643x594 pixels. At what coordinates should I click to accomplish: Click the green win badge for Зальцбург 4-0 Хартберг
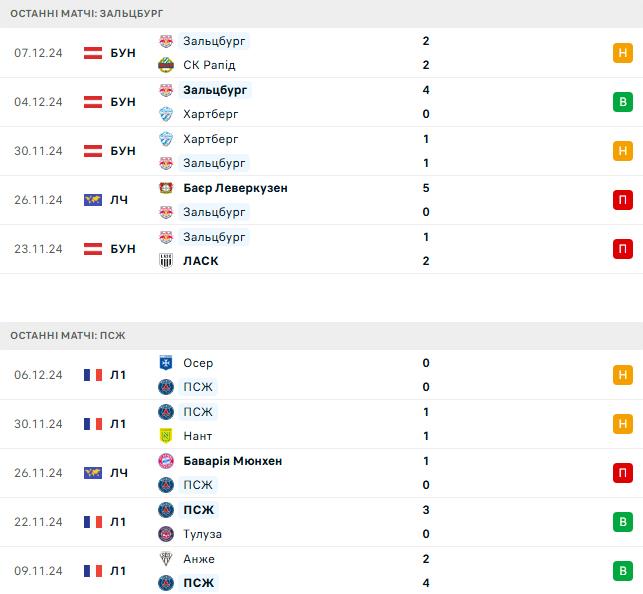coord(622,102)
